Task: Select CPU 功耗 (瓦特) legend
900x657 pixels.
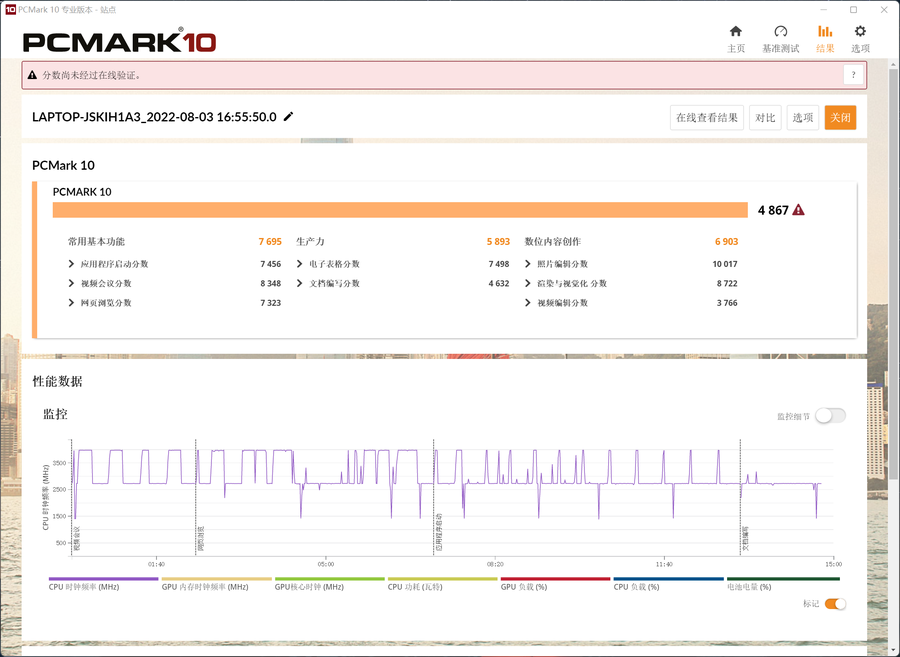Action: 443,583
